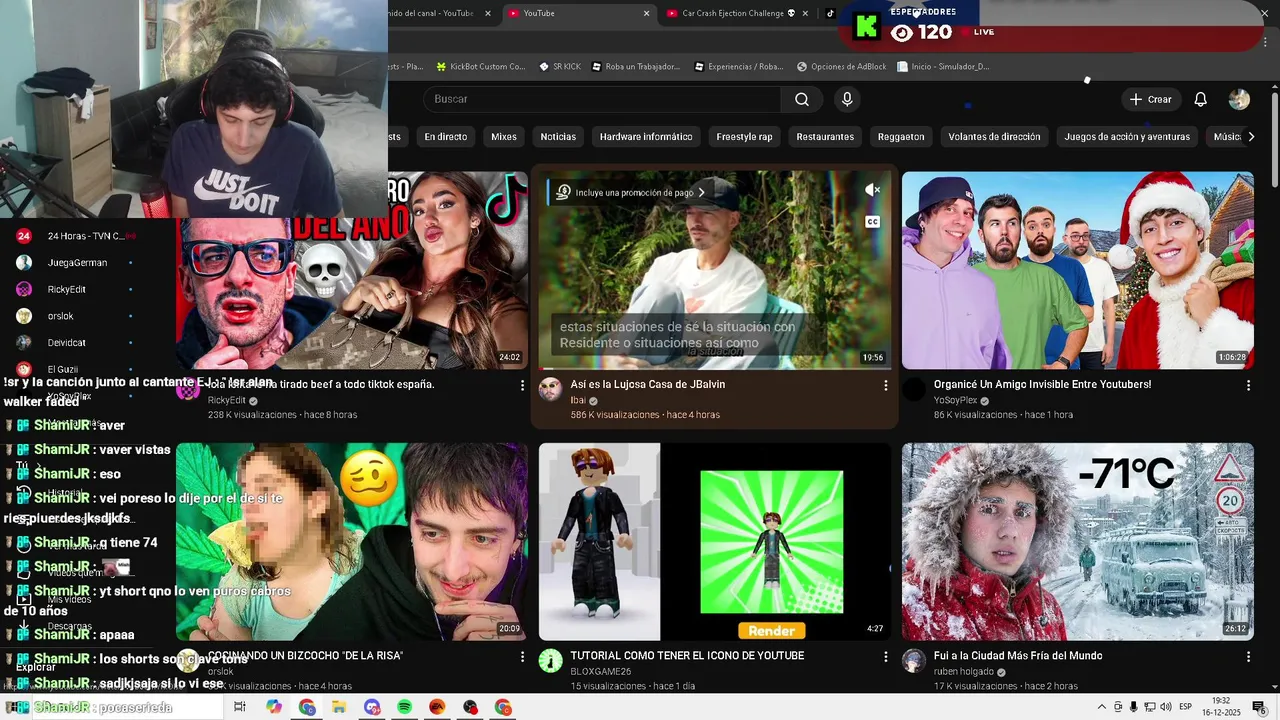Open title TUTORIAL COMO TENER EL ICONO DE YOUTUBE
This screenshot has width=1280, height=720.
[x=687, y=656]
